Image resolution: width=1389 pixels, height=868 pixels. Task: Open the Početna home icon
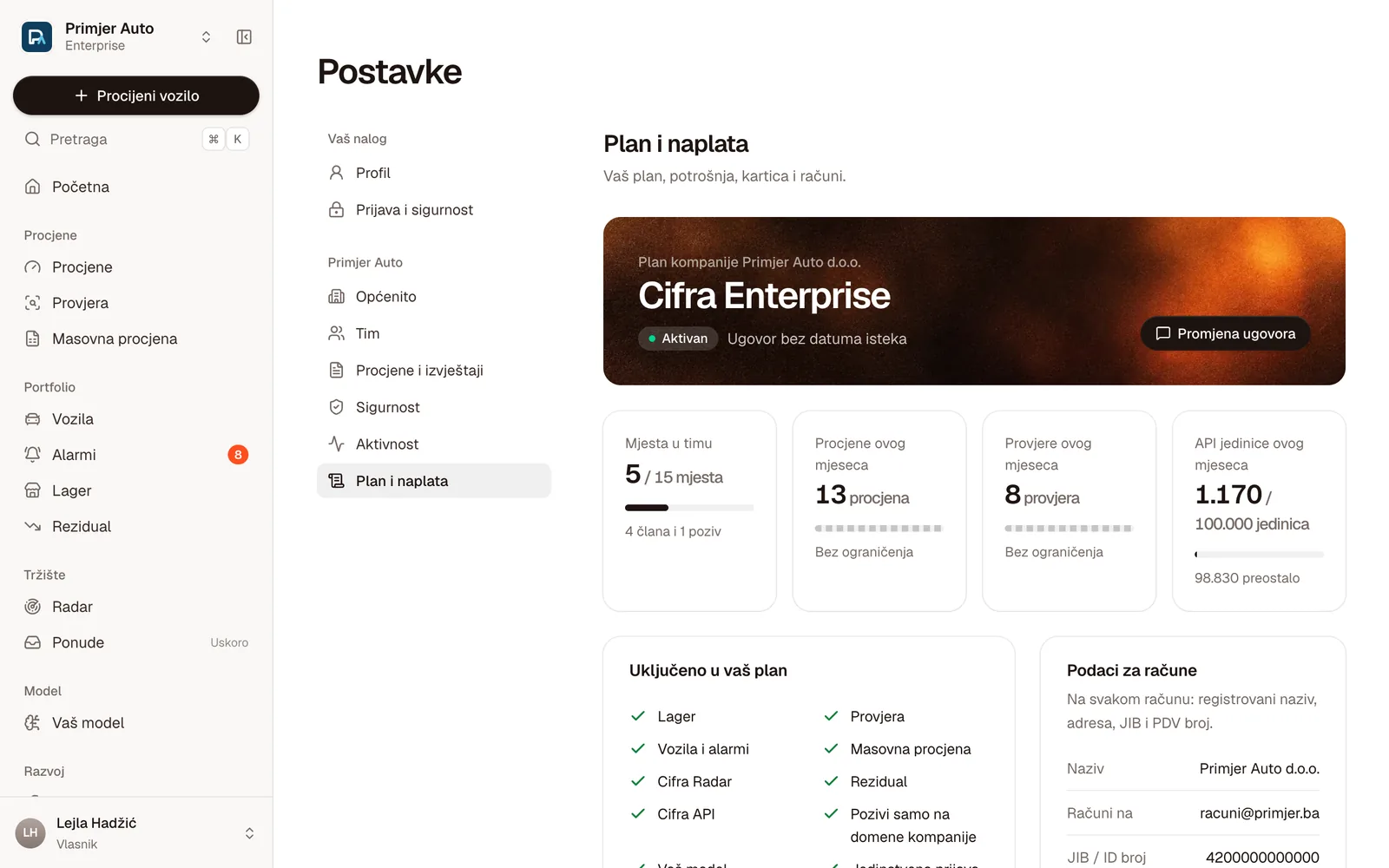tap(32, 187)
